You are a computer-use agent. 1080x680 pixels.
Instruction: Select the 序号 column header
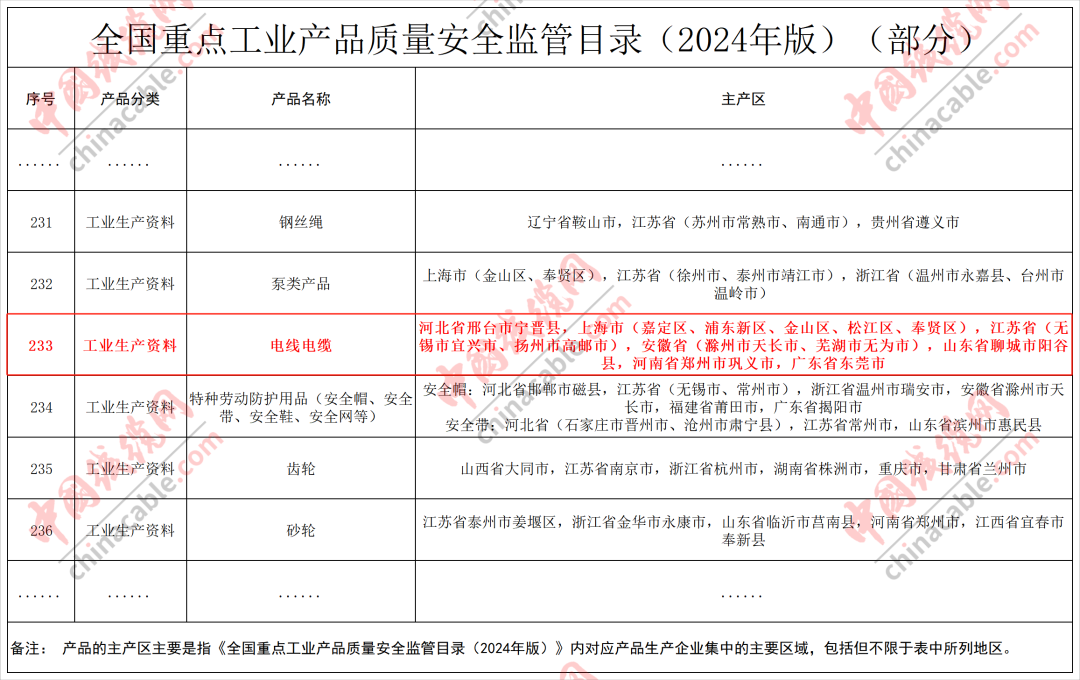point(41,99)
